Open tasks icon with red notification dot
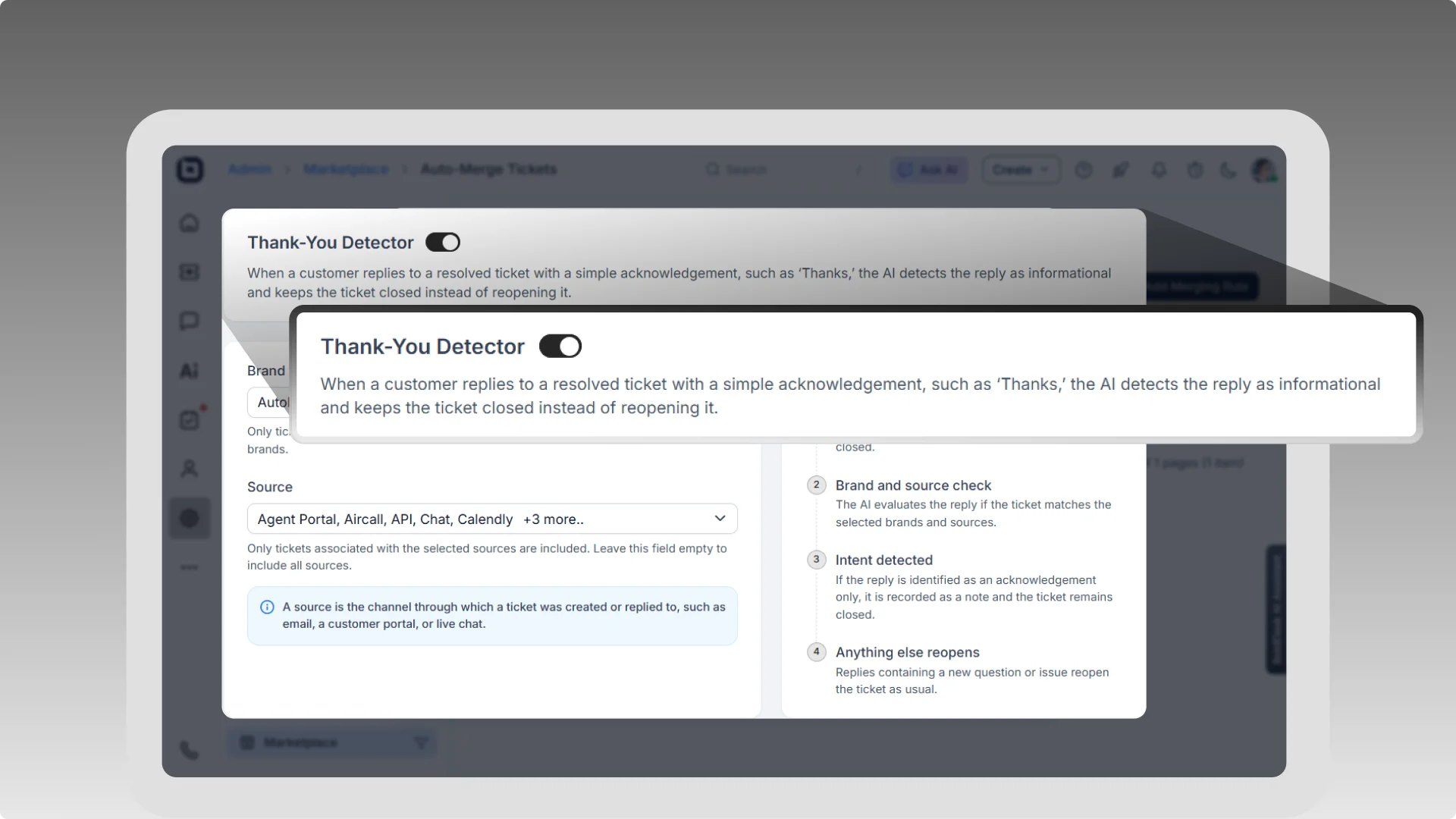 (189, 420)
